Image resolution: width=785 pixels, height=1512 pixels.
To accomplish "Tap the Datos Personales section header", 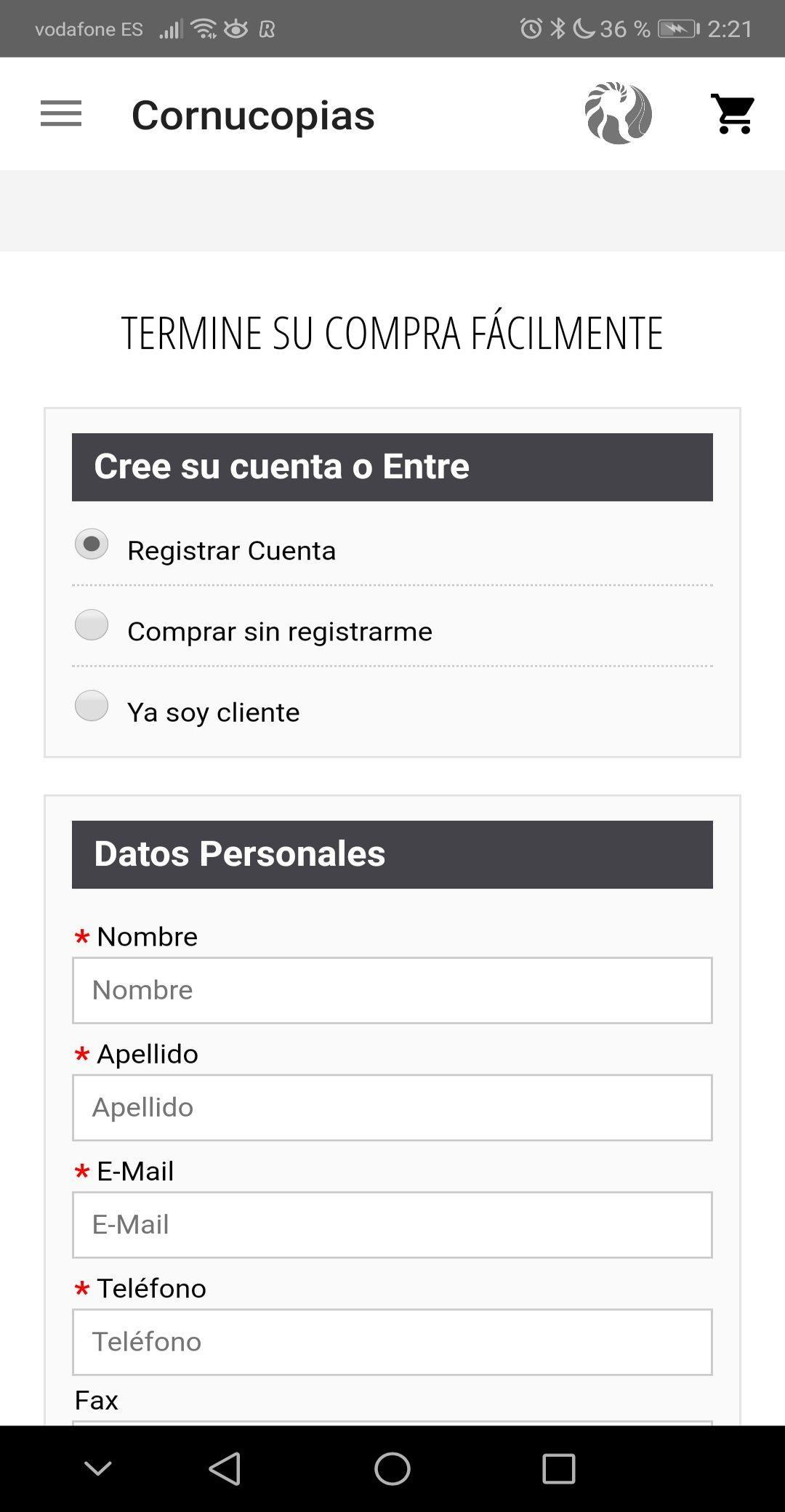I will pos(392,854).
